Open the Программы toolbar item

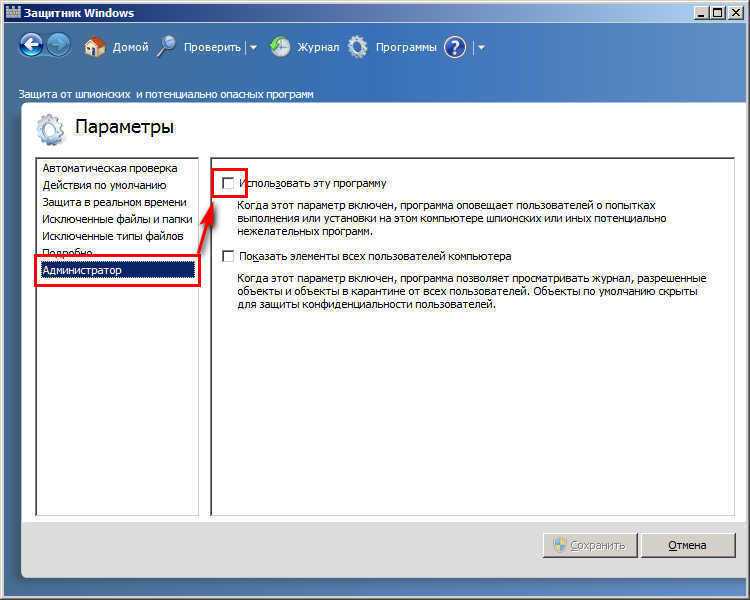point(406,47)
